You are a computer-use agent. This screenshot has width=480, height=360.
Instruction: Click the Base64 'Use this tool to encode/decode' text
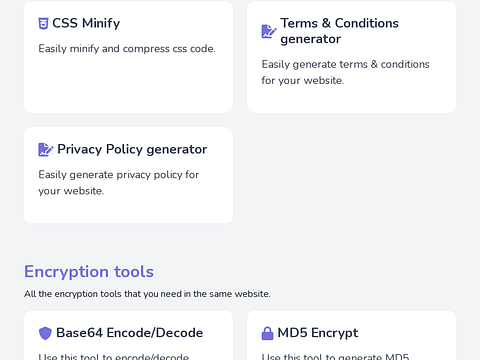[113, 356]
